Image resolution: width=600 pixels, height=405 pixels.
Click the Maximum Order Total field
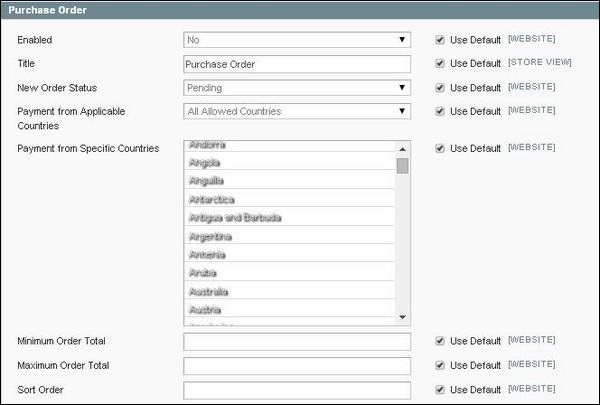[297, 366]
